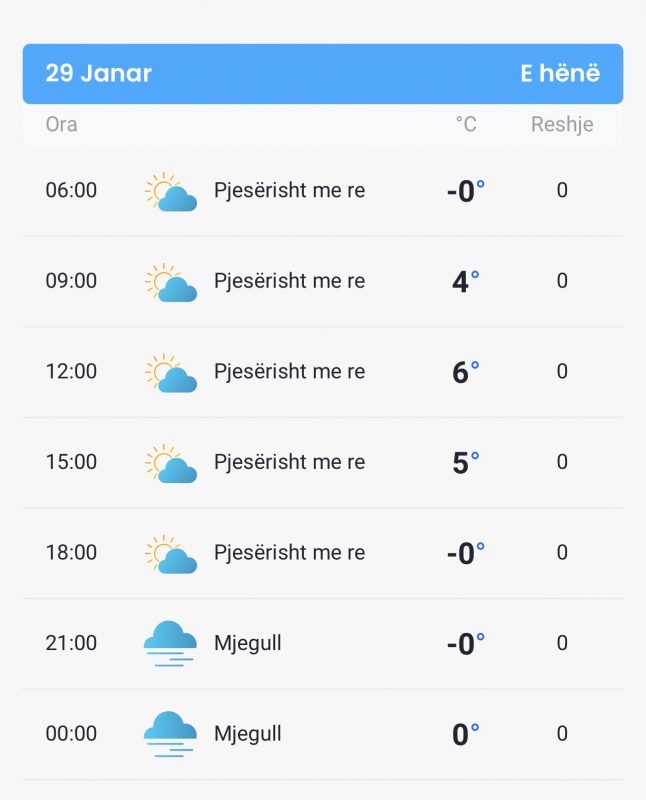Click the precipitation value at 12:00
Viewport: 646px width, 800px height.
(x=562, y=371)
